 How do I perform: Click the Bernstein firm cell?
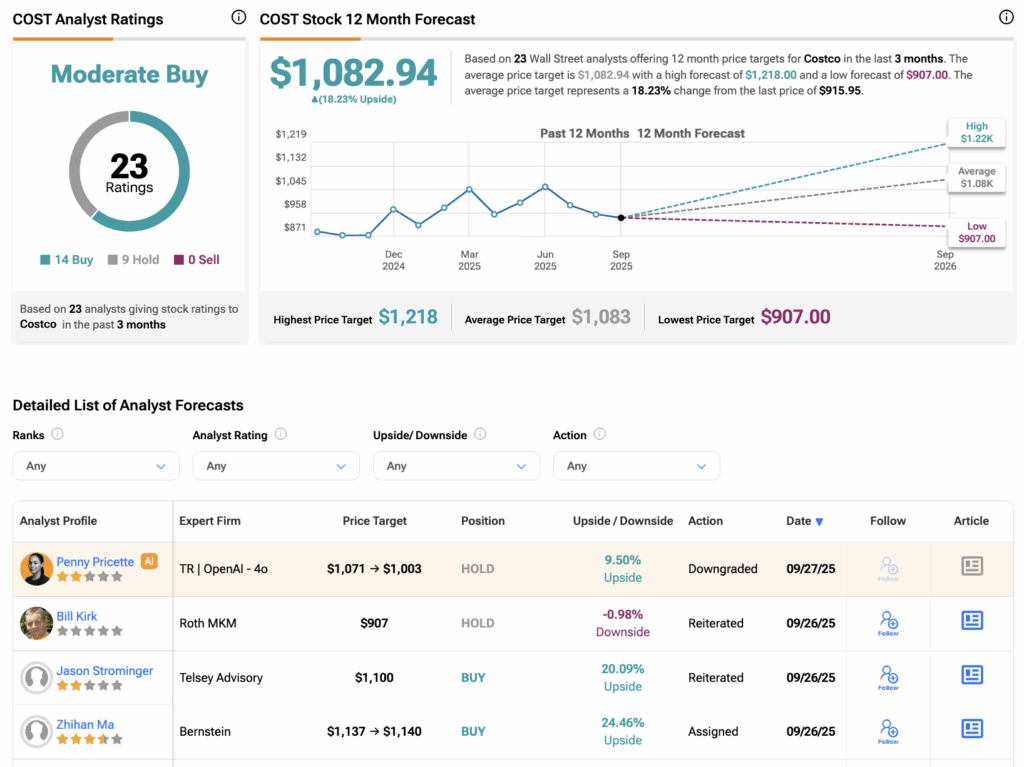(205, 732)
